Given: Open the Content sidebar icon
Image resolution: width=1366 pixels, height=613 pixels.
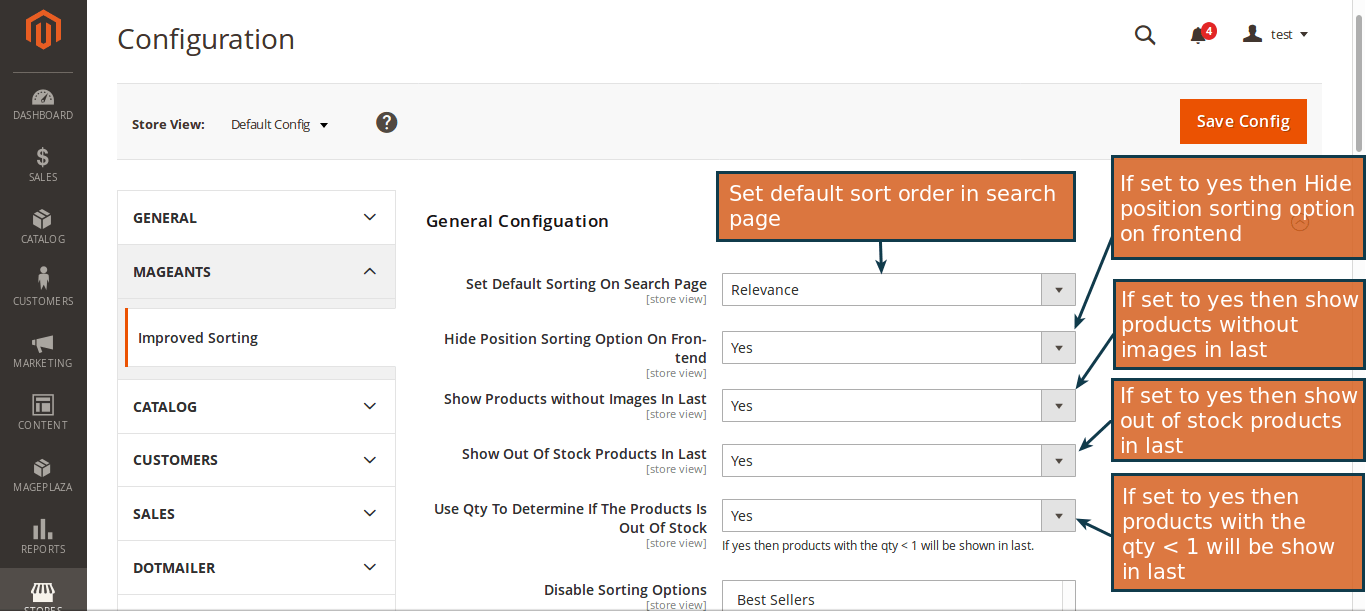Looking at the screenshot, I should coord(43,412).
